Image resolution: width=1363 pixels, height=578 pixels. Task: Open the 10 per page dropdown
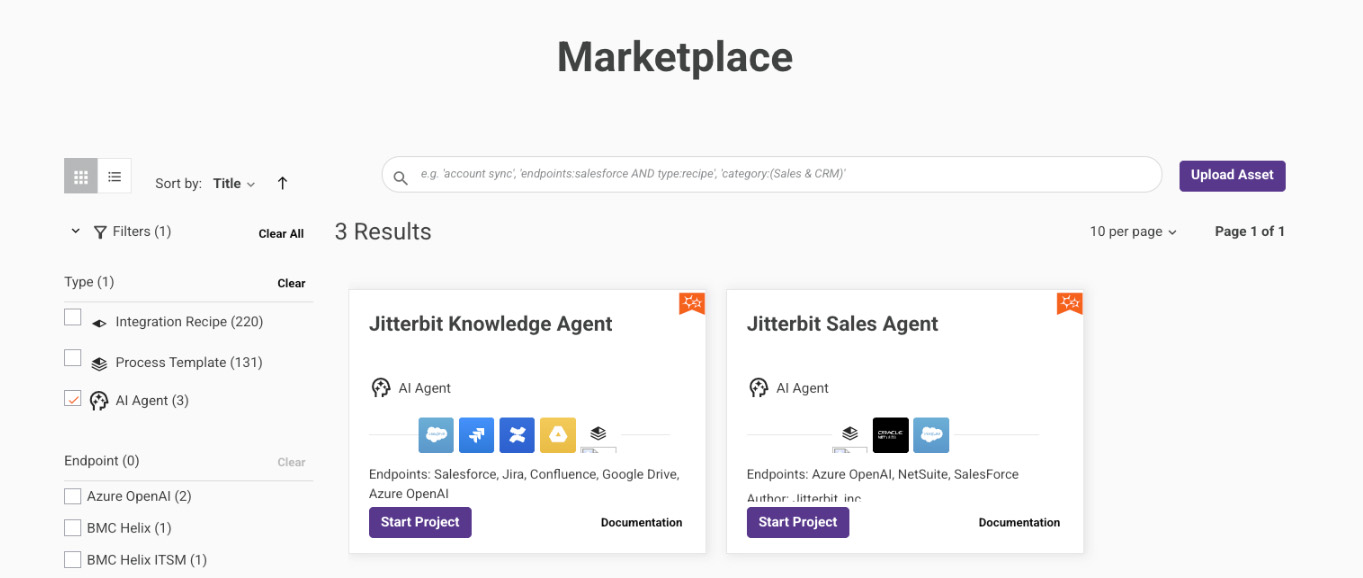[x=1132, y=231]
